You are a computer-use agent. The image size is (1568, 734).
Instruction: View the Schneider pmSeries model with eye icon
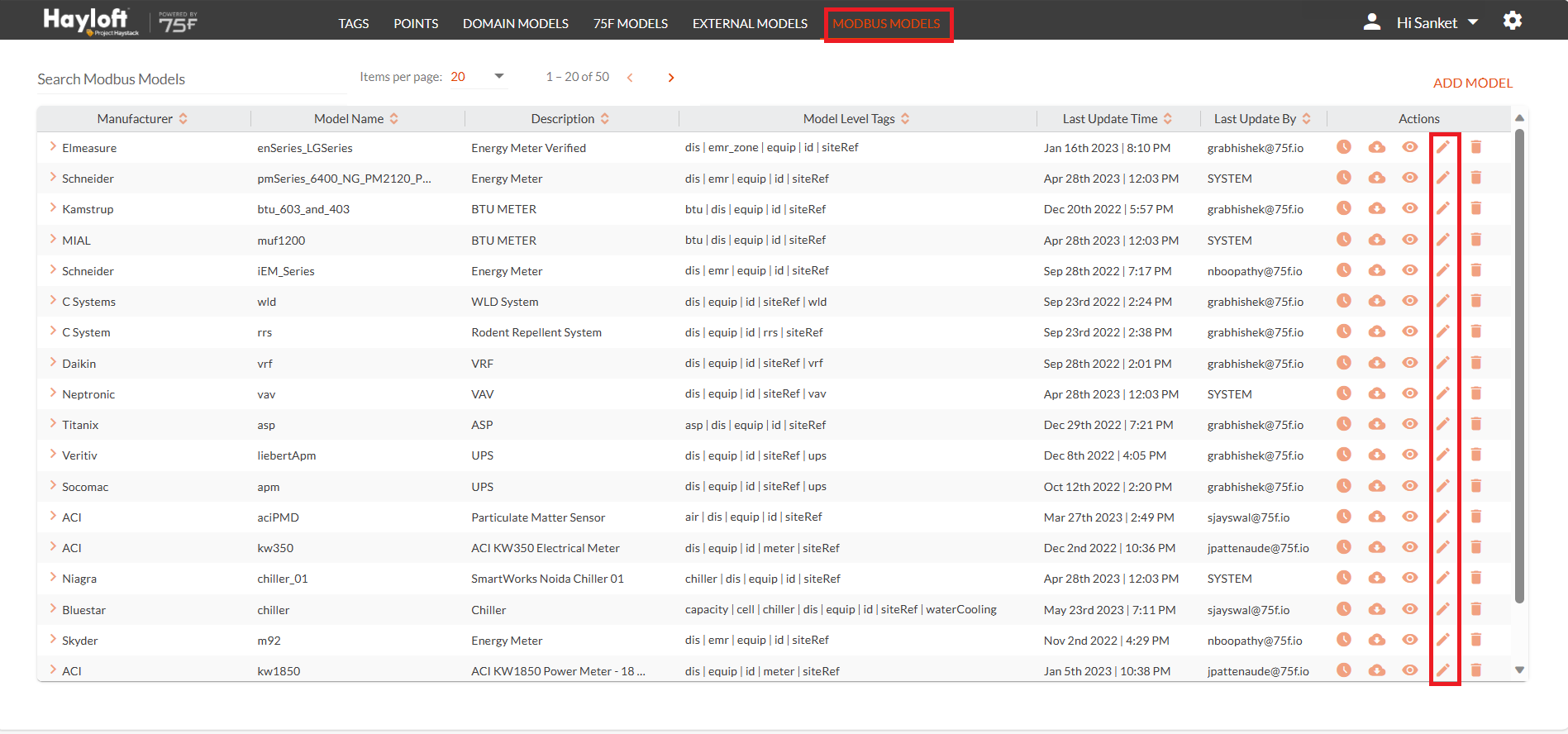pyautogui.click(x=1410, y=178)
